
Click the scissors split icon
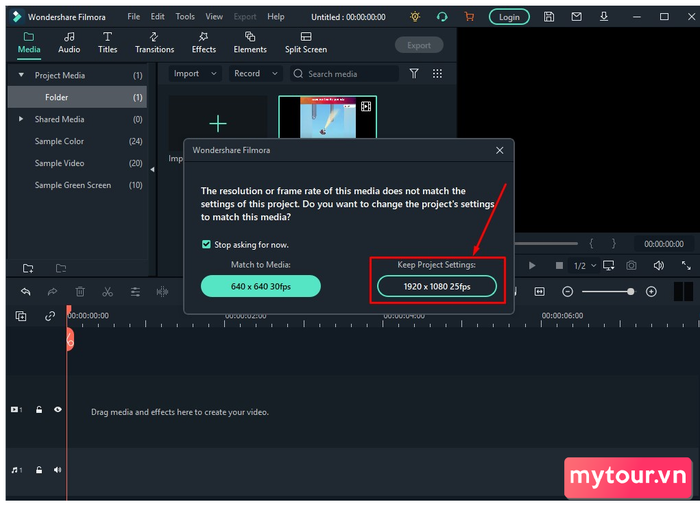(x=107, y=292)
